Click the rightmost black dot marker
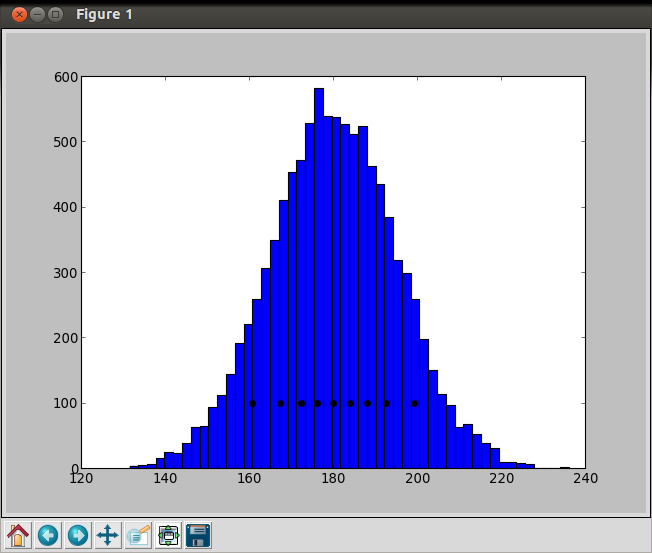This screenshot has height=553, width=652. (x=415, y=403)
